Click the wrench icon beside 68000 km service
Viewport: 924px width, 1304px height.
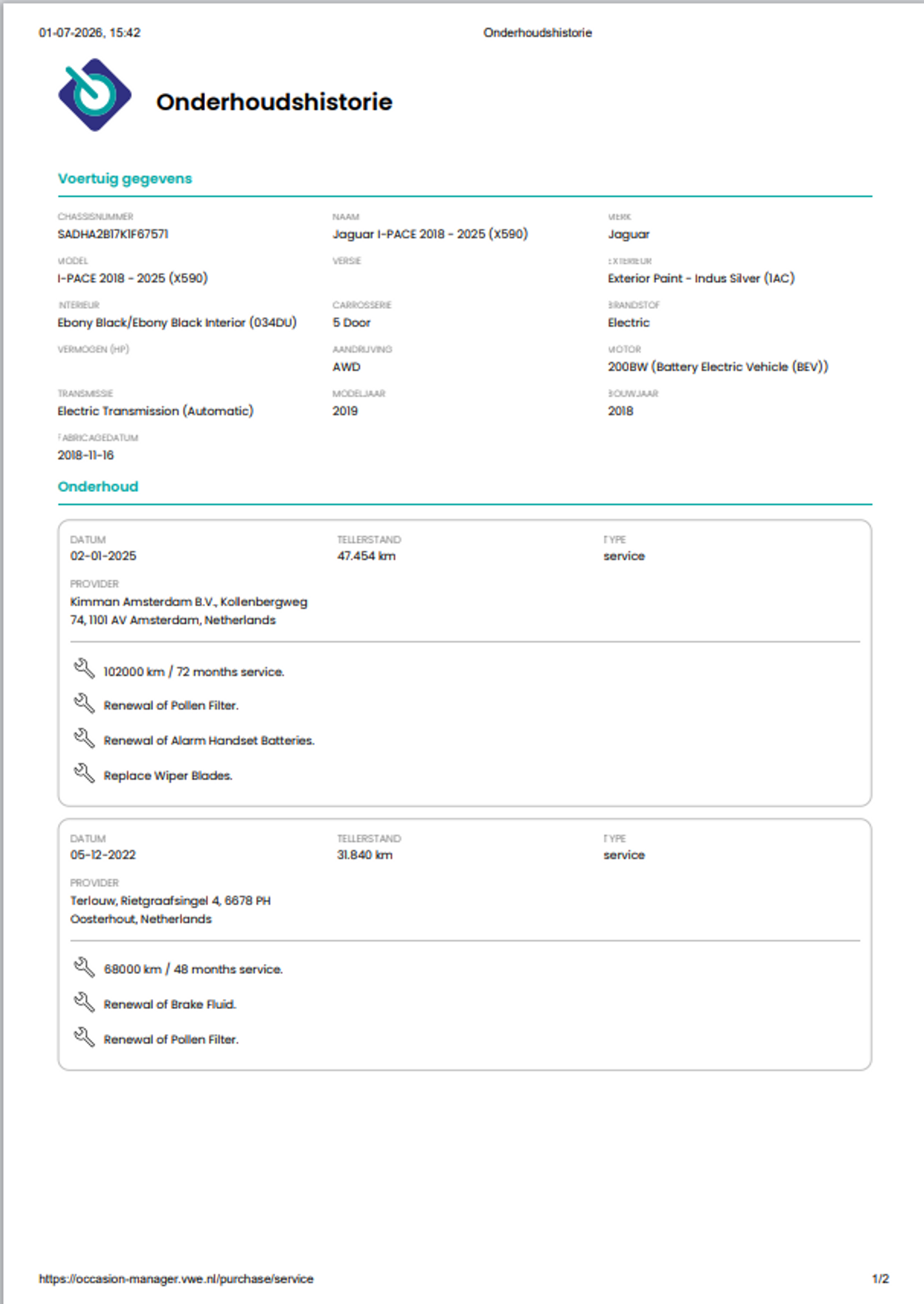click(84, 967)
